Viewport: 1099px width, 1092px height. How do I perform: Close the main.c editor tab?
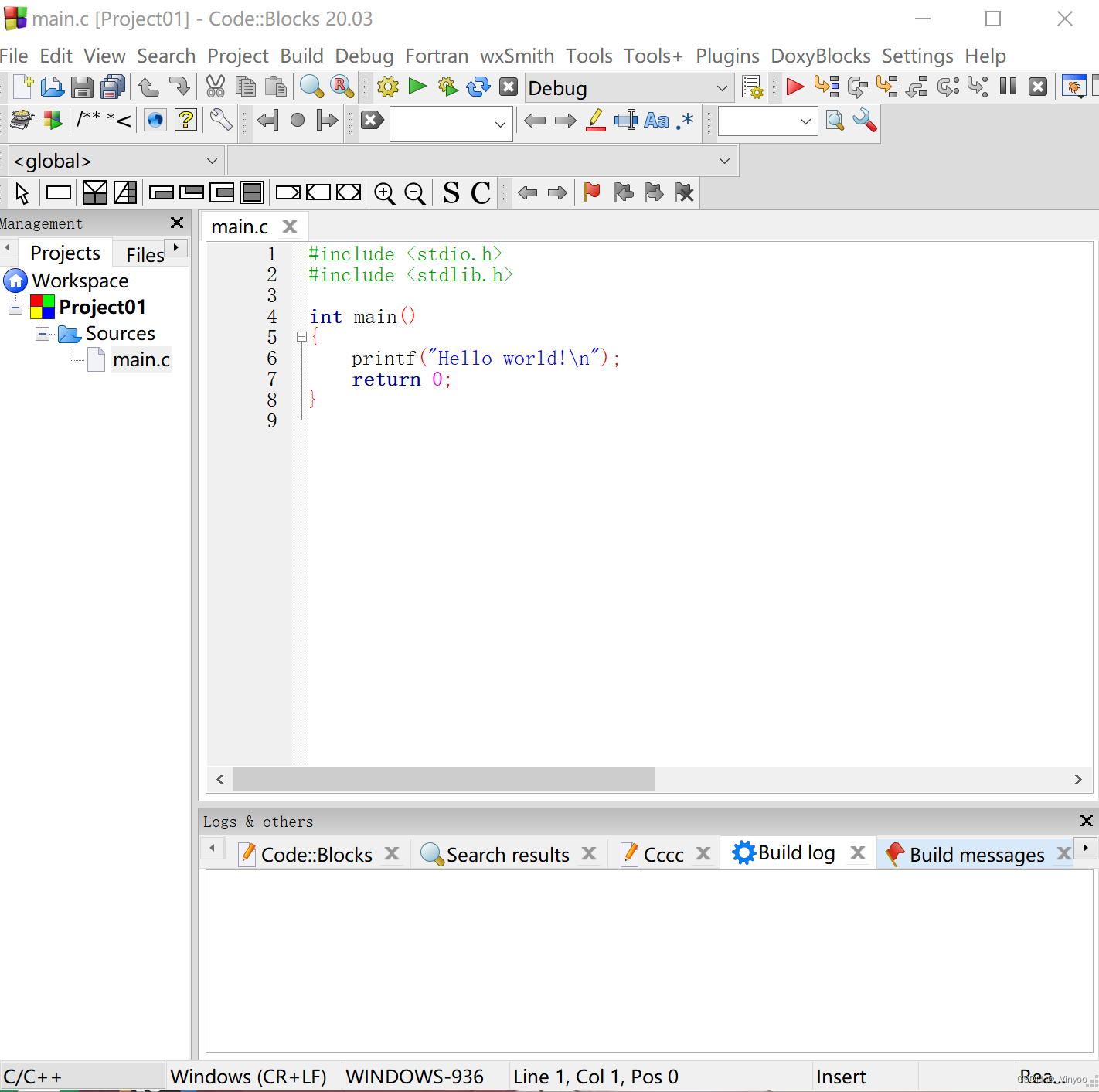[290, 226]
